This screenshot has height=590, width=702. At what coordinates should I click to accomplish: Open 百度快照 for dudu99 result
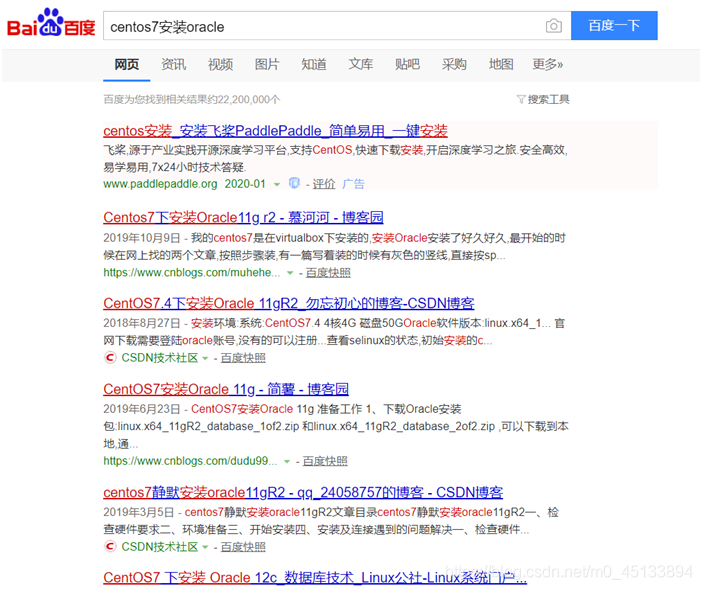[x=325, y=461]
